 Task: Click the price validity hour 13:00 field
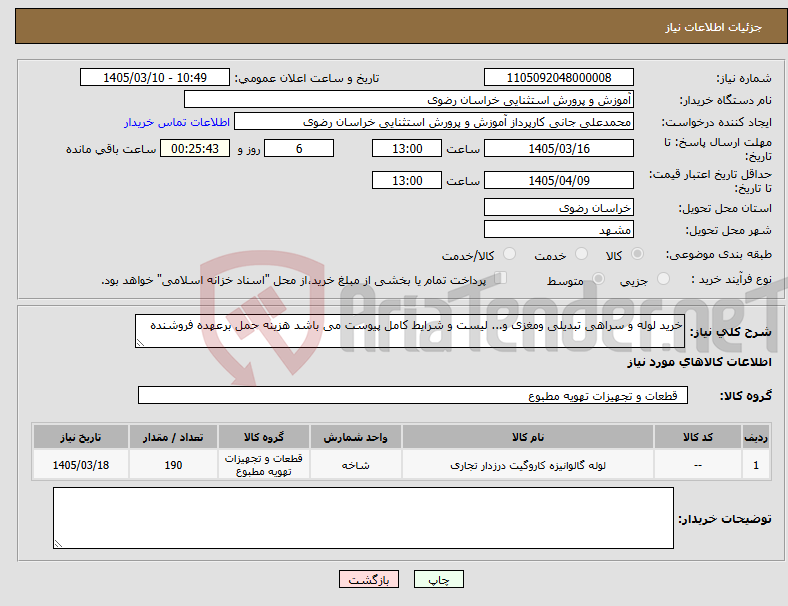pyautogui.click(x=407, y=180)
